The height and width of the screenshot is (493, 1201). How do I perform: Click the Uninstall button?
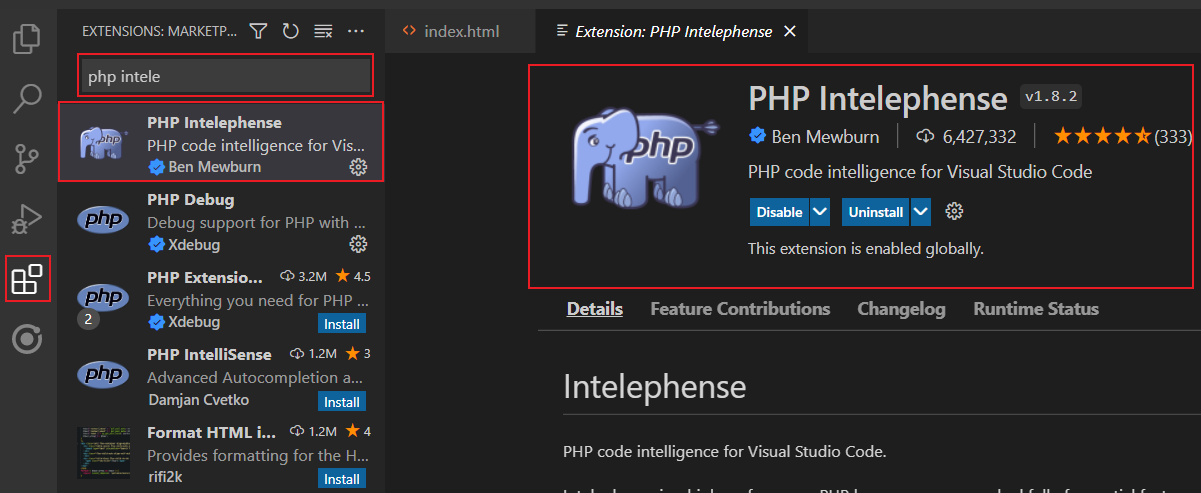(876, 211)
